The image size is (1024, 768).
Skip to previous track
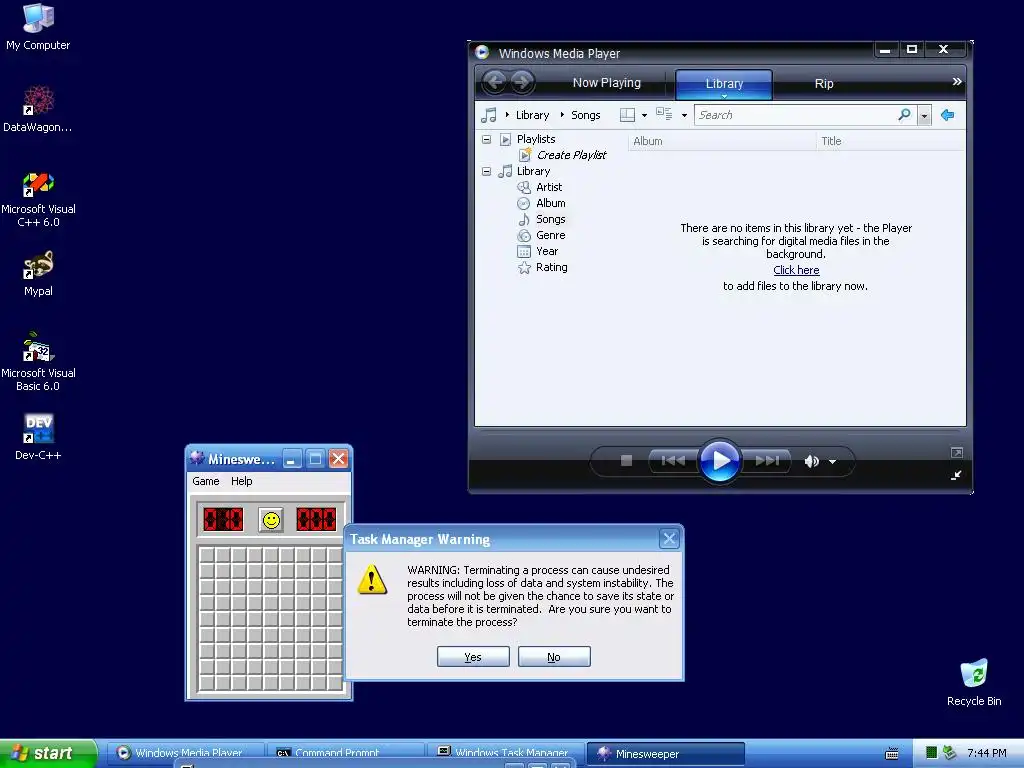[x=673, y=461]
